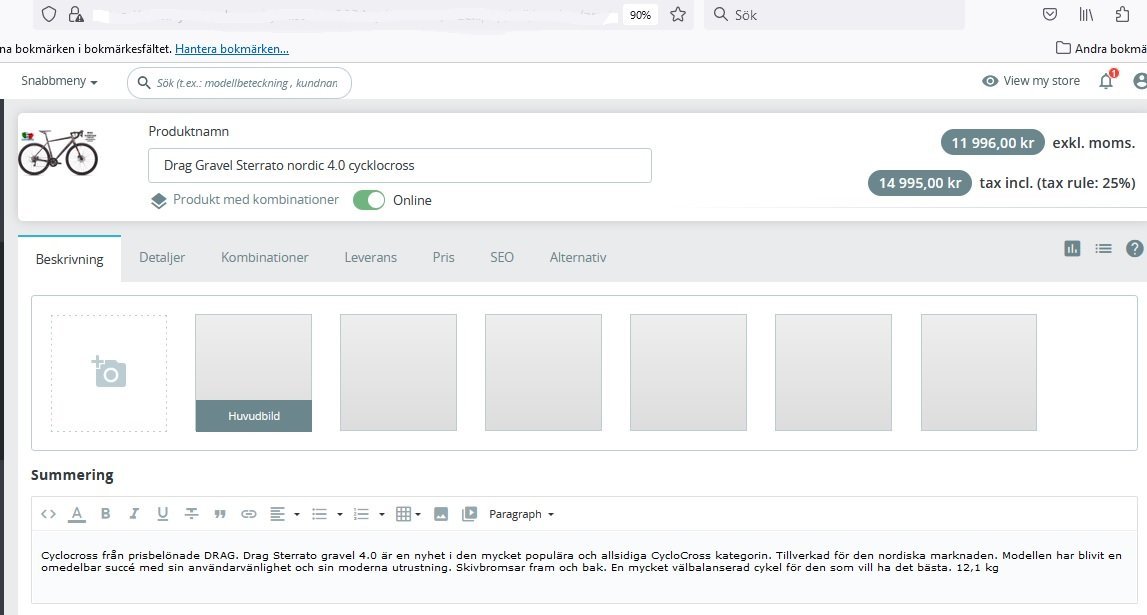Switch to the SEO tab
This screenshot has height=615, width=1147.
(x=502, y=257)
